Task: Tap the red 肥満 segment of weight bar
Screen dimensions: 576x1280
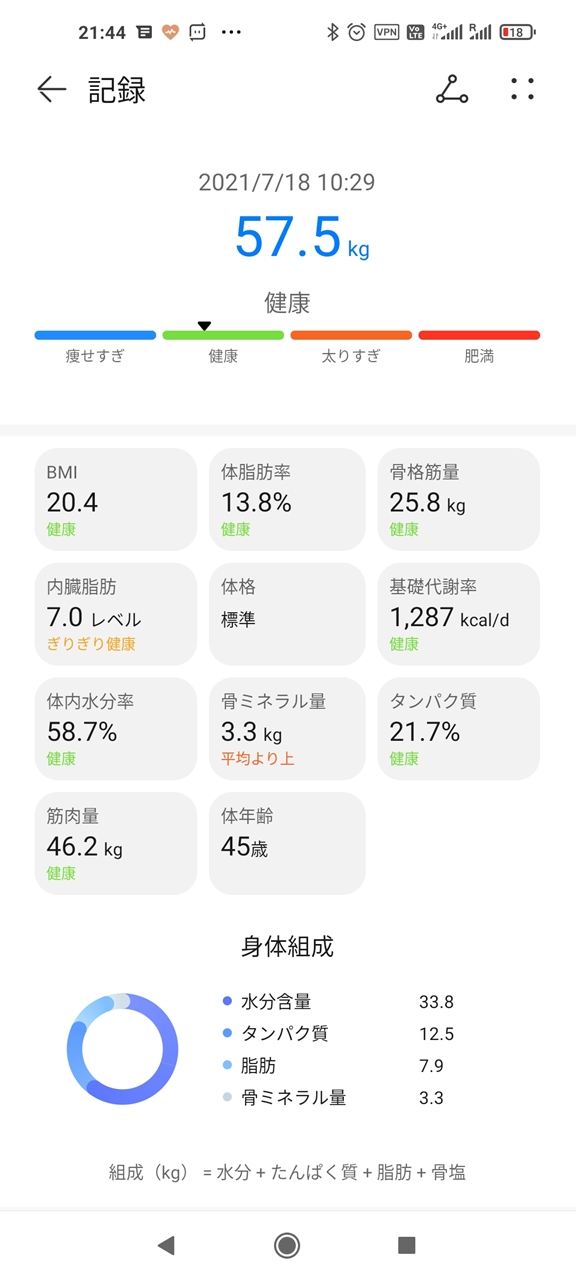Action: [x=479, y=336]
